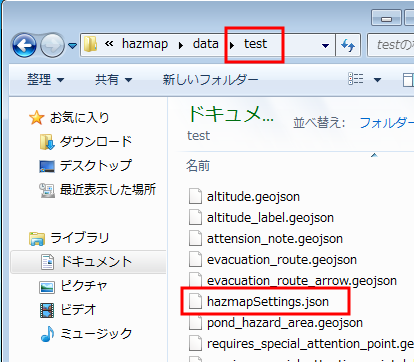Click 新しいフォルダー button

click(210, 80)
